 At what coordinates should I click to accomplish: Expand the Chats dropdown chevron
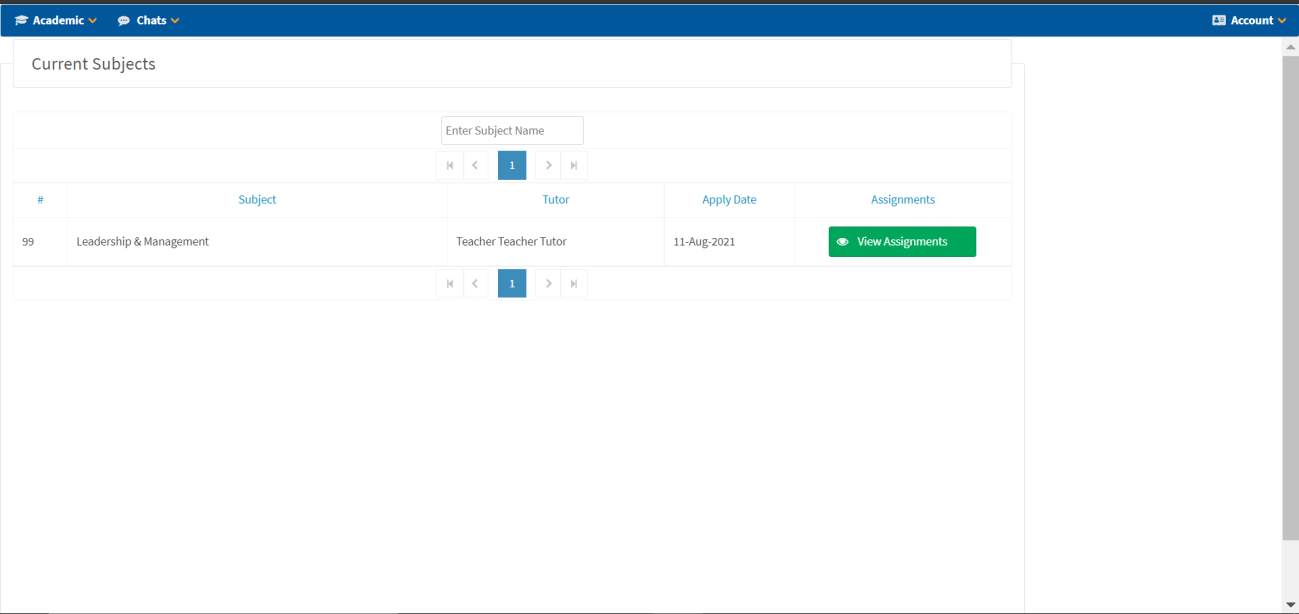tap(175, 21)
